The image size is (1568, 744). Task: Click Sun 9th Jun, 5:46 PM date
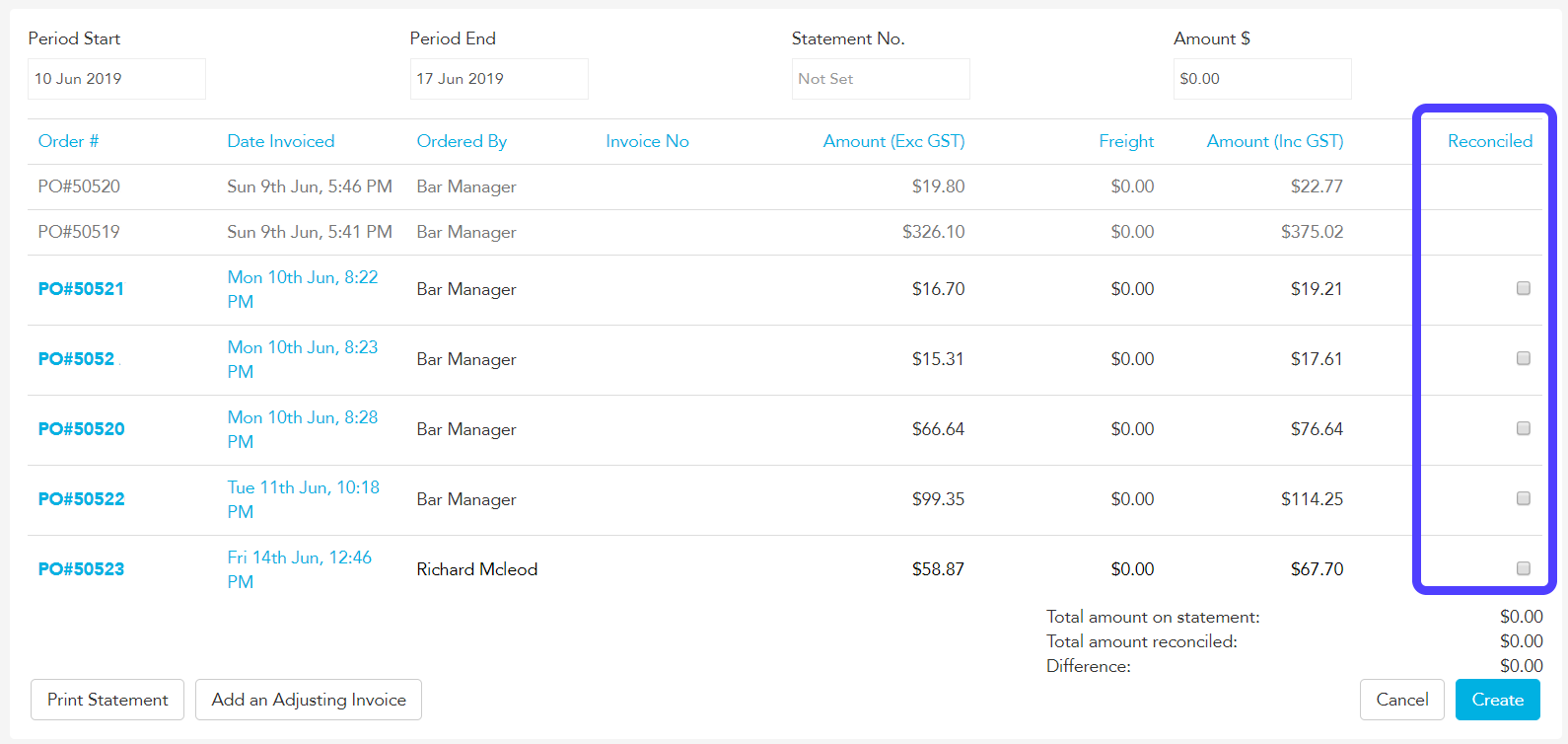tap(310, 186)
